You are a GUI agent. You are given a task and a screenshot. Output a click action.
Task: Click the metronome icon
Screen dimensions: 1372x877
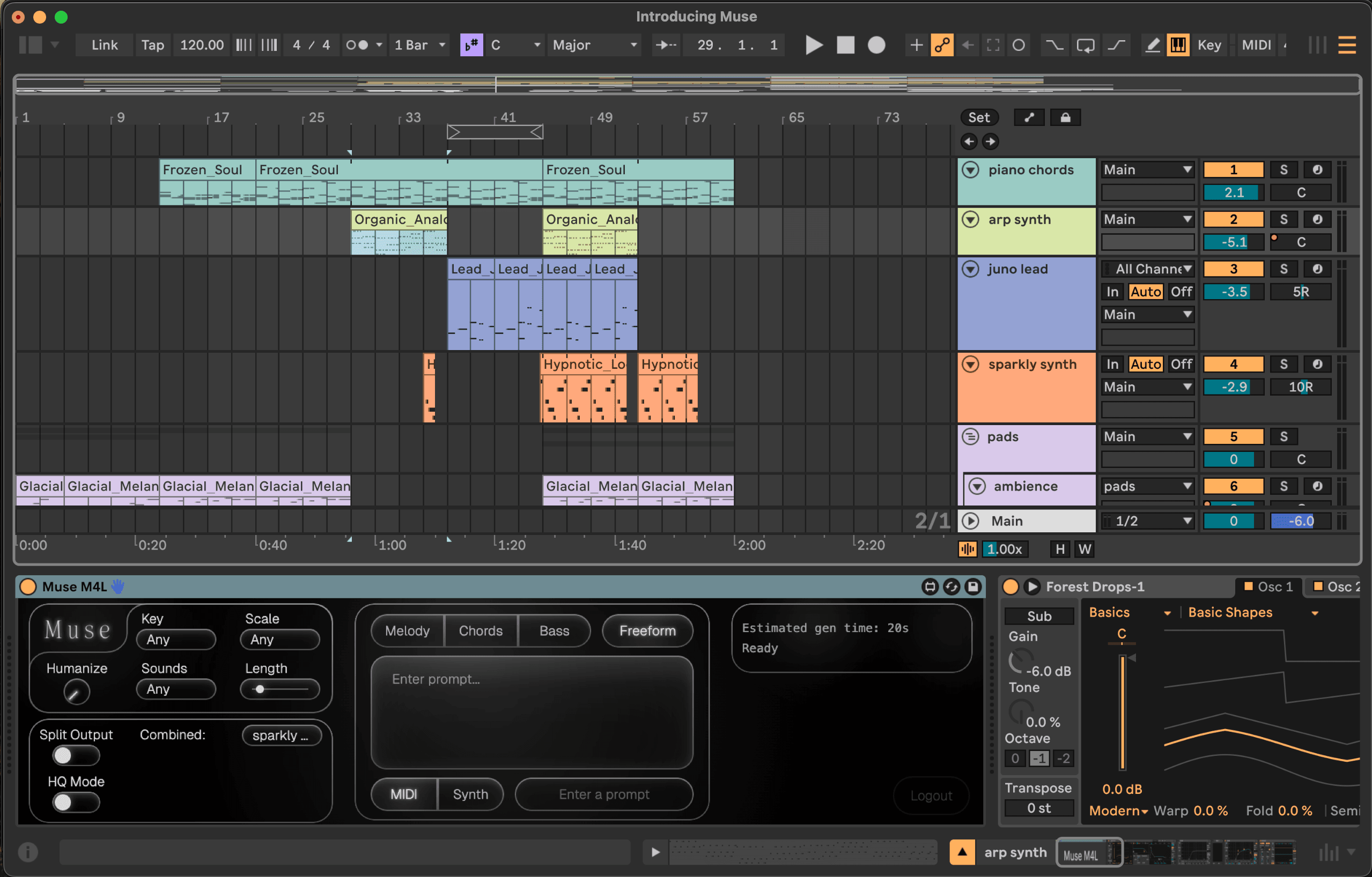pos(357,45)
